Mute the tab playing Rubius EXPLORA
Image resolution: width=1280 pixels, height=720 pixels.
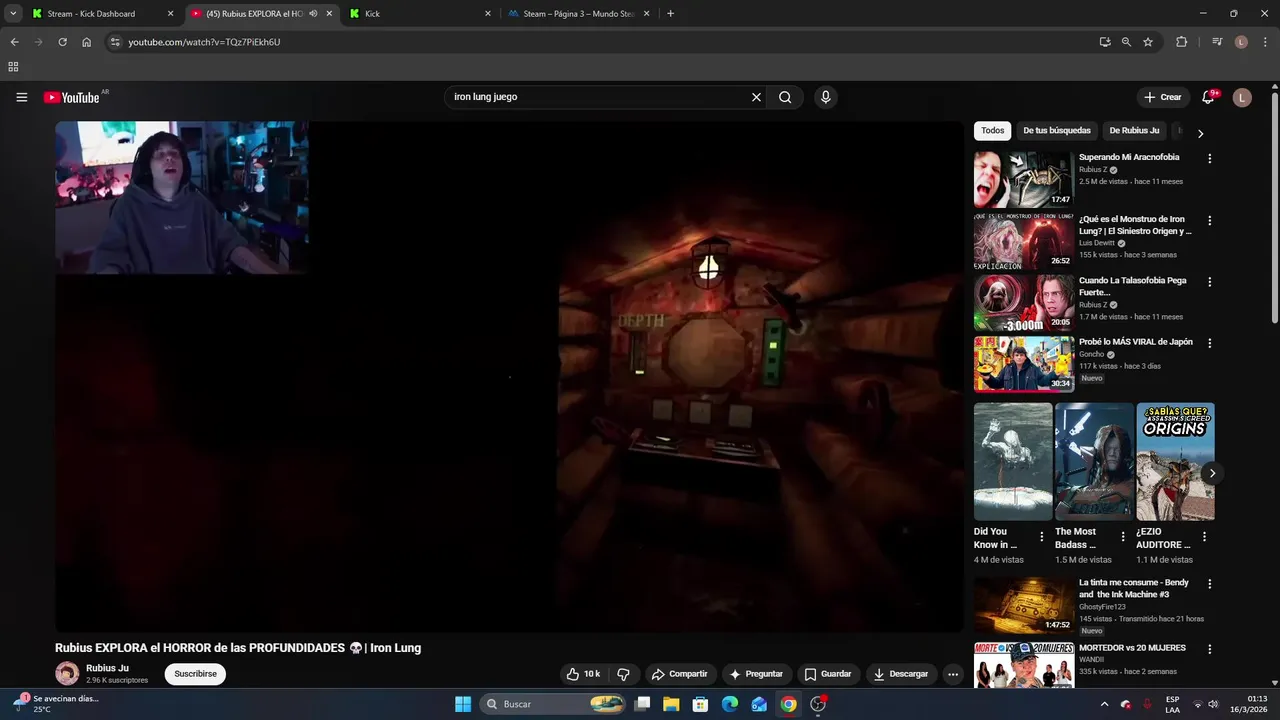(313, 14)
